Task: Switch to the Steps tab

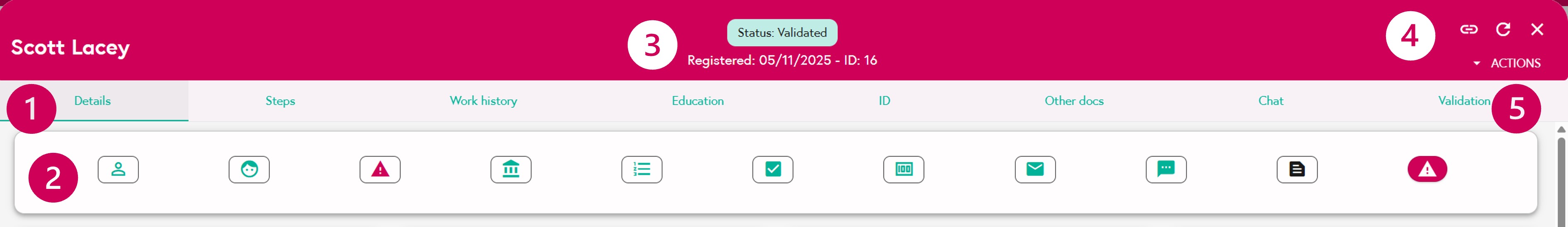Action: click(x=280, y=101)
